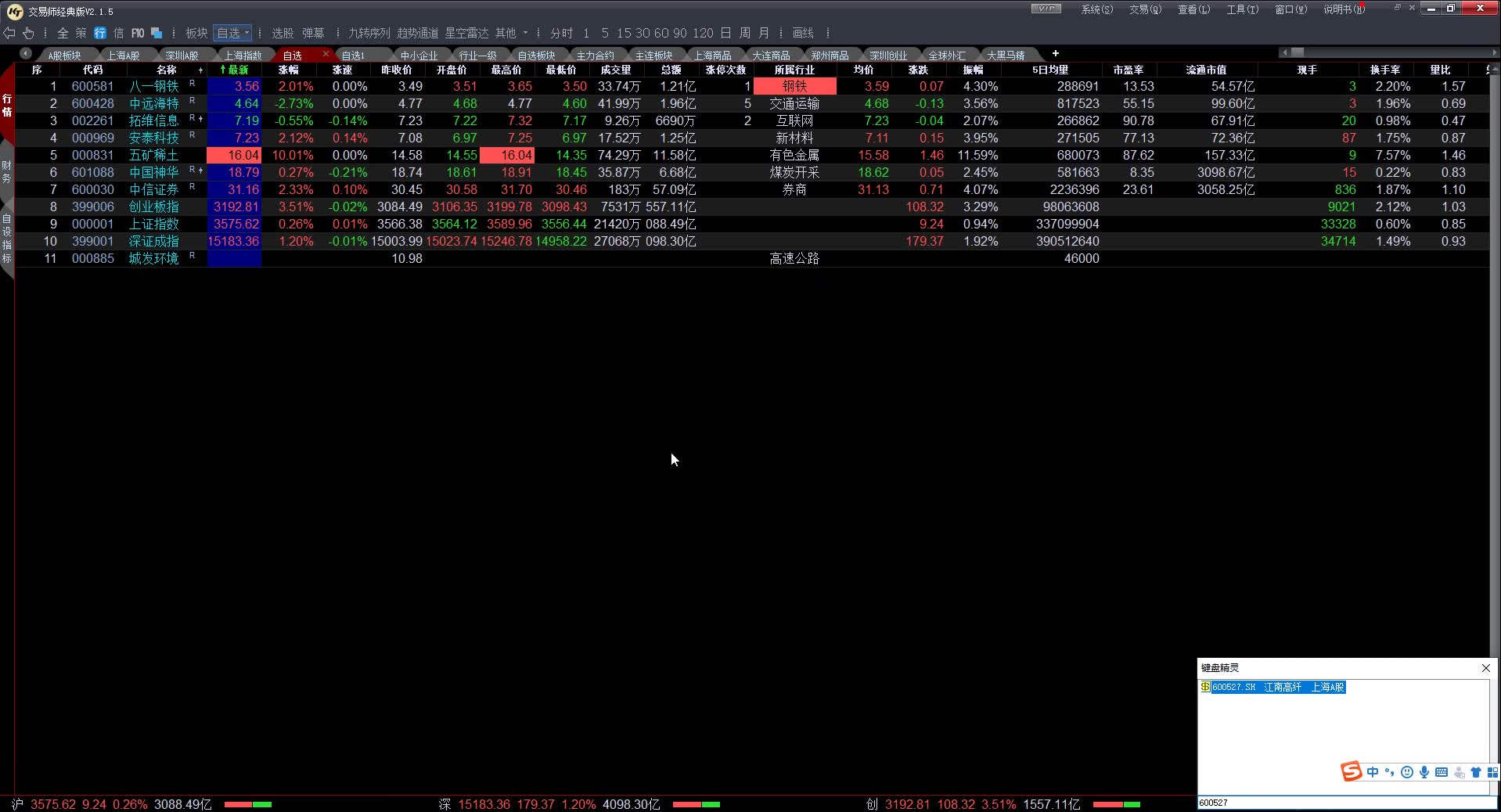This screenshot has height=812, width=1501.
Task: Select the 月 monthly period button
Action: pos(763,33)
